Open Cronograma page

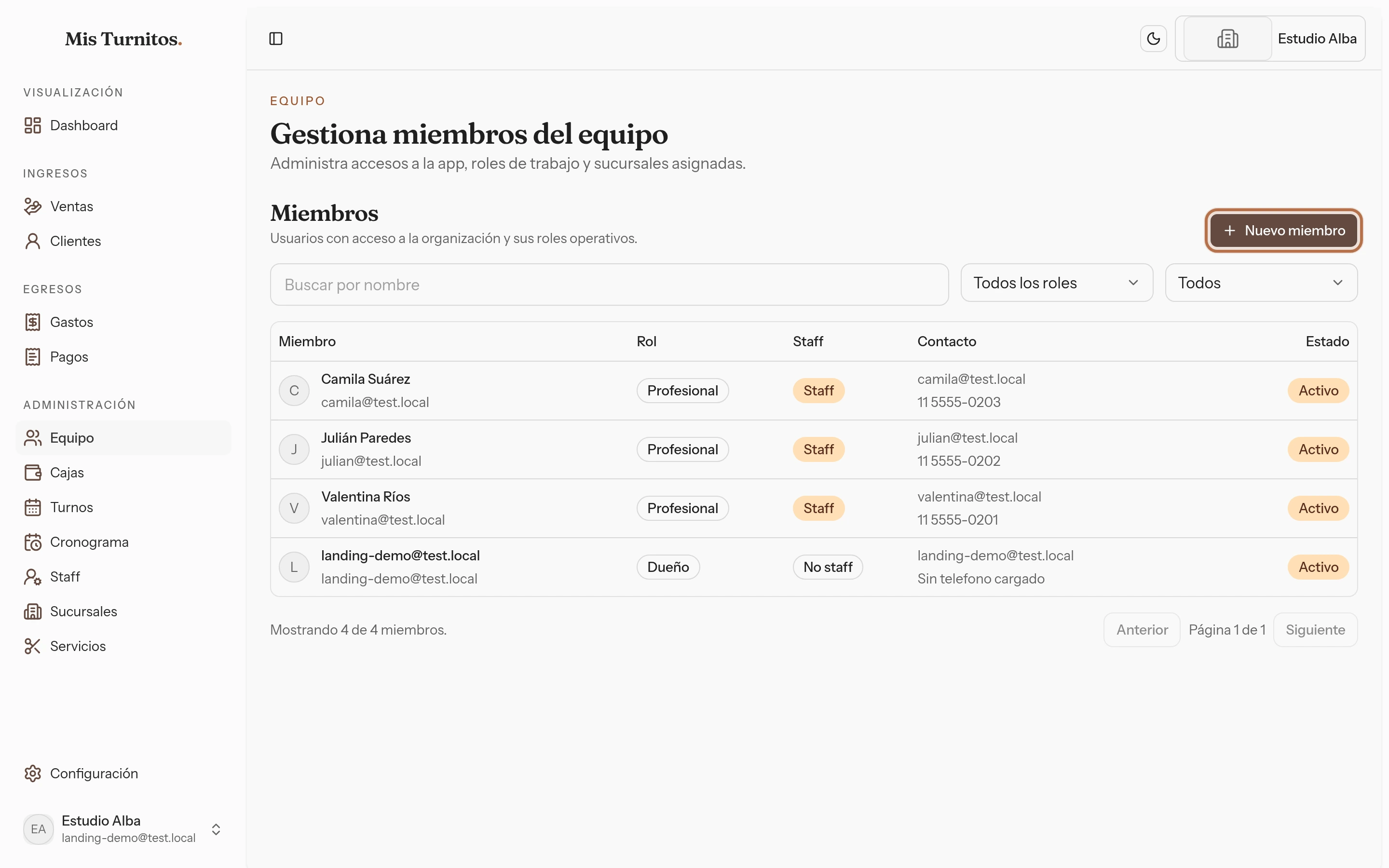pyautogui.click(x=123, y=542)
